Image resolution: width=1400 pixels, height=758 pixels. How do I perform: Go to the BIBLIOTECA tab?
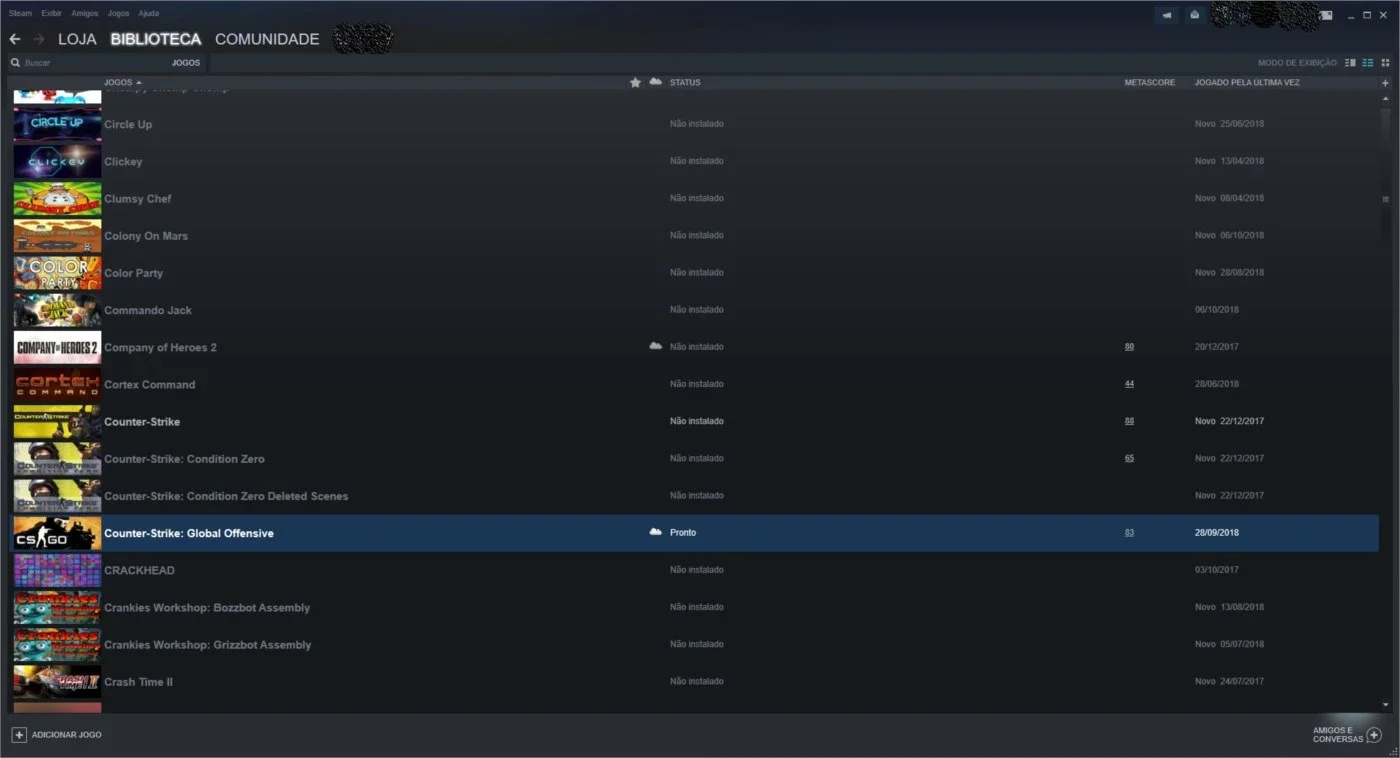(156, 39)
